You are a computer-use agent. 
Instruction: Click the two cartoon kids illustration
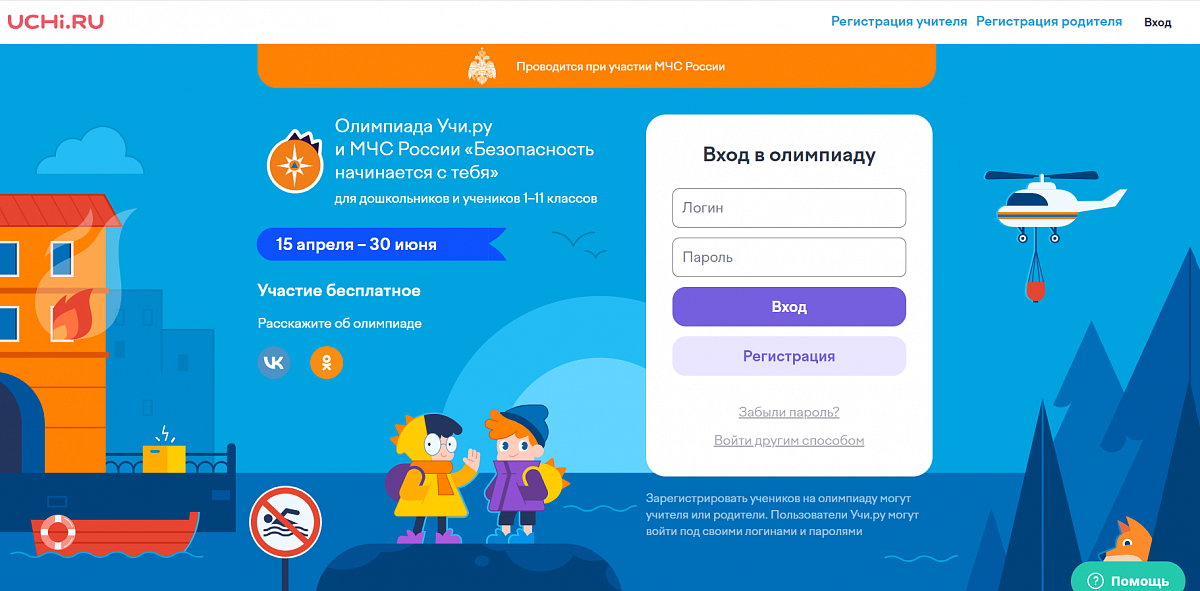pos(477,475)
